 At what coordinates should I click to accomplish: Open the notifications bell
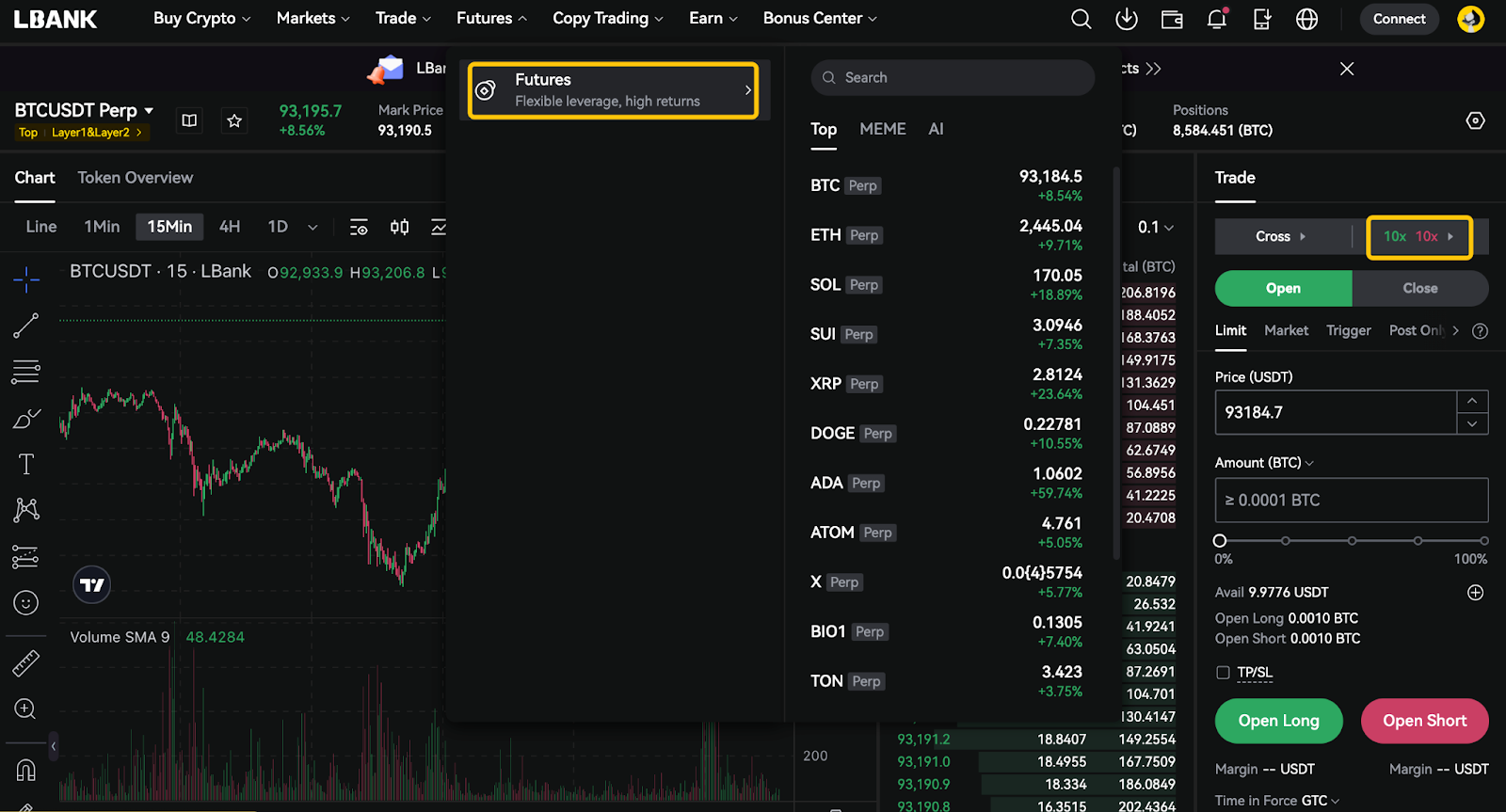point(1217,19)
